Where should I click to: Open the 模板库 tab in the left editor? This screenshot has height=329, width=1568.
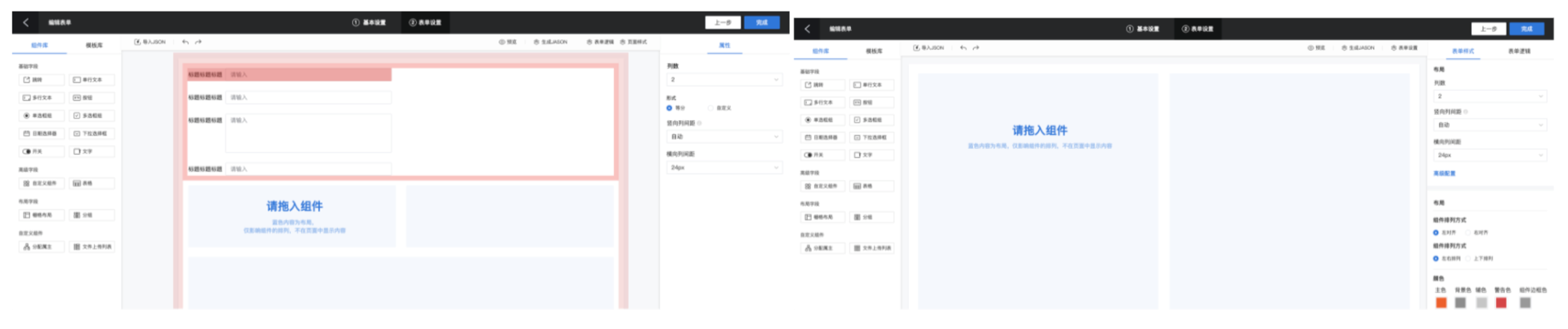(94, 45)
